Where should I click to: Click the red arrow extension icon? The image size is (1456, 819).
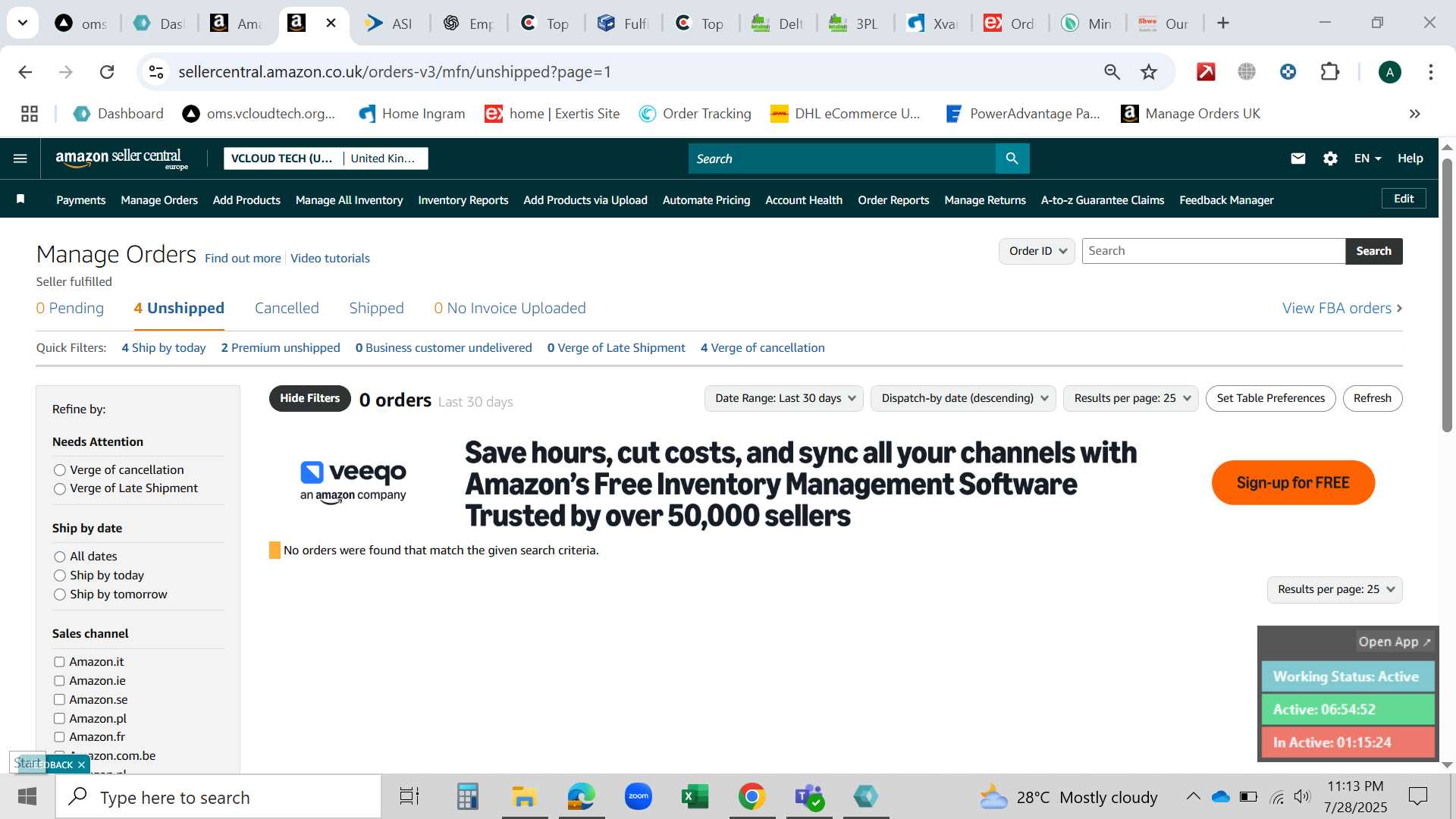coord(1206,72)
